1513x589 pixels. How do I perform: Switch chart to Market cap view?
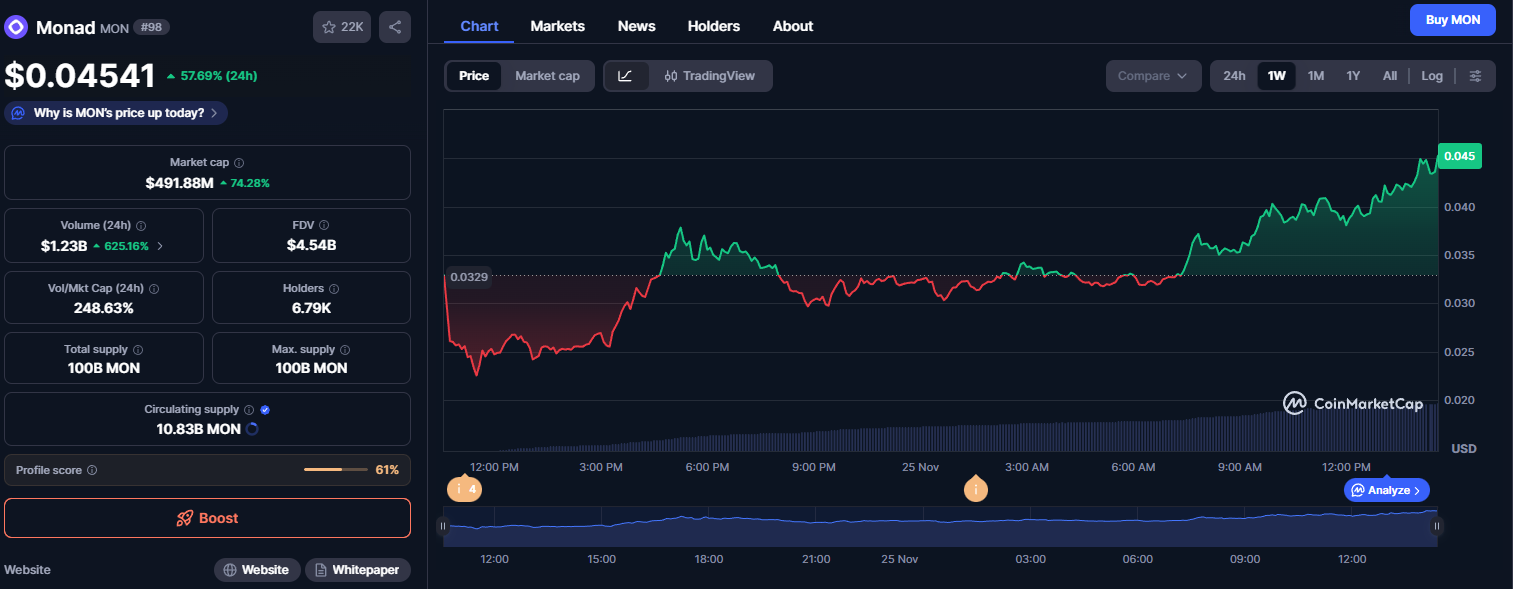(547, 76)
